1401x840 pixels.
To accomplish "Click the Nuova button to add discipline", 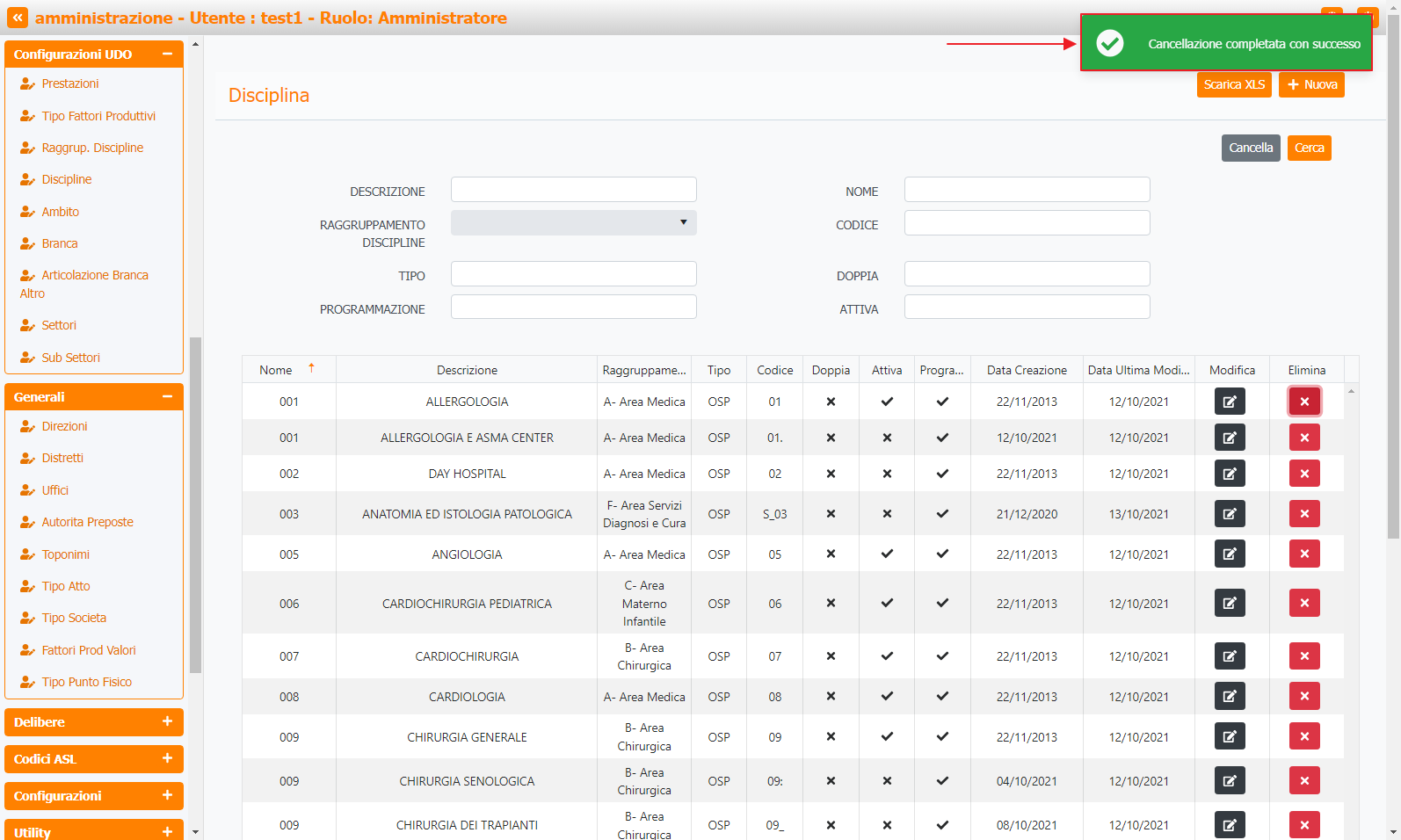I will point(1310,84).
